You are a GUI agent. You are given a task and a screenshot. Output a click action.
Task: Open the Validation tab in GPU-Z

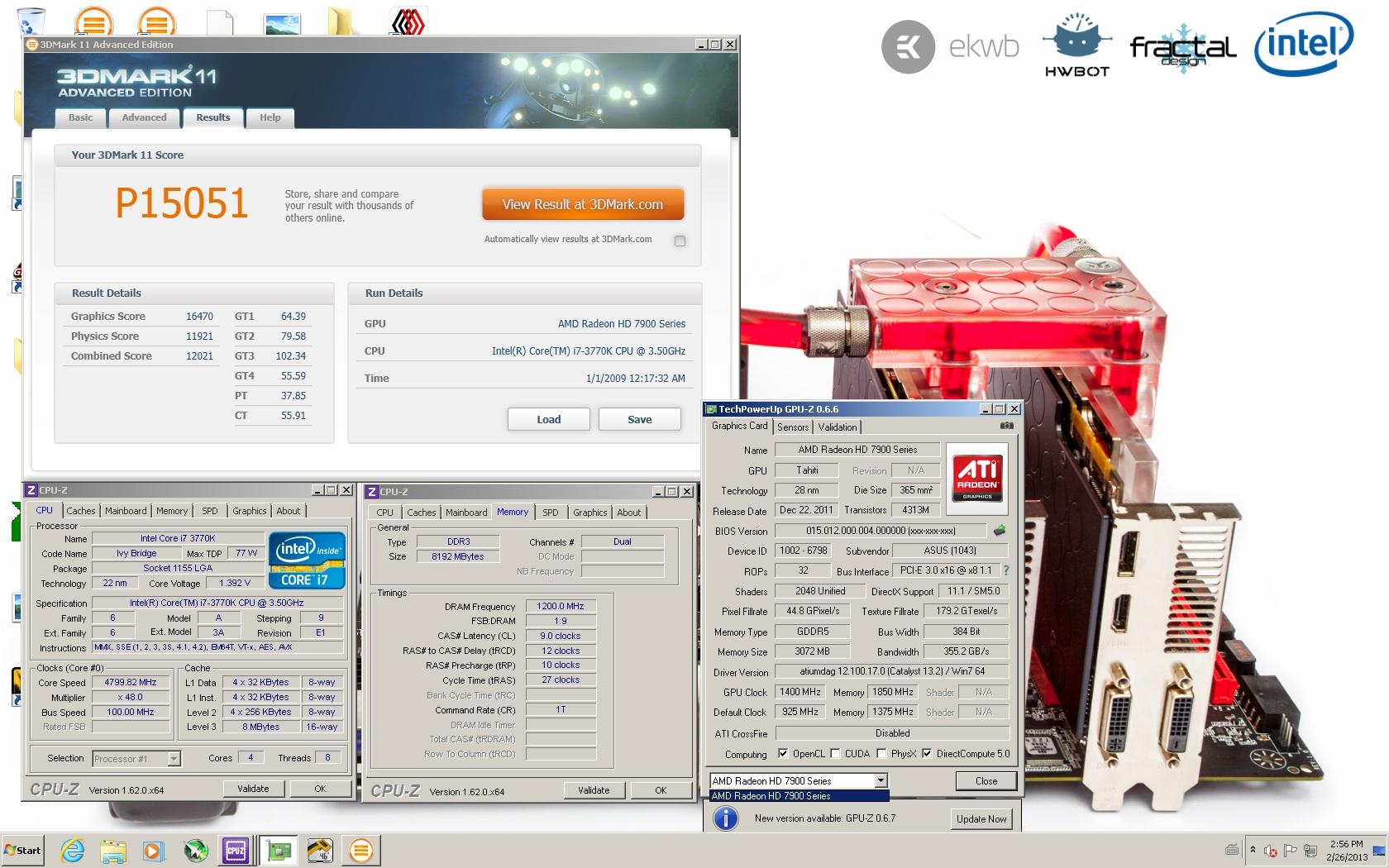(838, 427)
